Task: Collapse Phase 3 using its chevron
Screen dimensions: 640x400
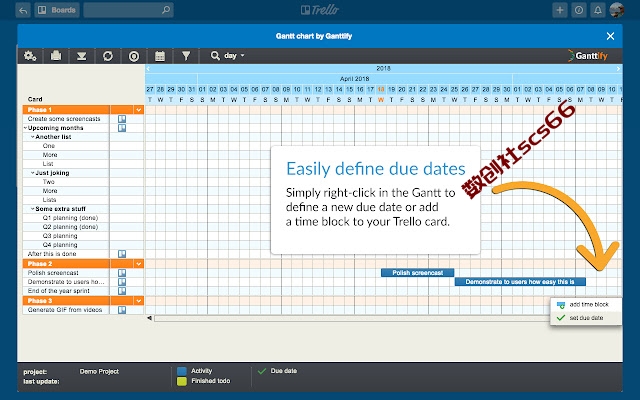Action: [138, 301]
